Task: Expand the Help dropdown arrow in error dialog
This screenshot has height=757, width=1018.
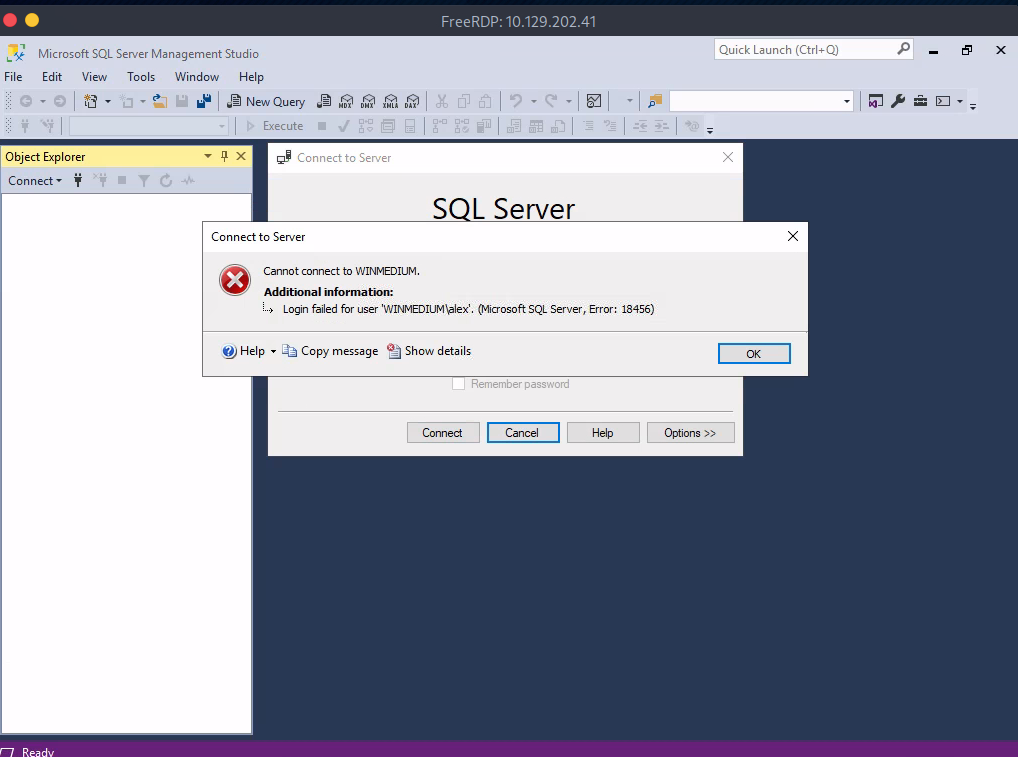Action: tap(273, 351)
